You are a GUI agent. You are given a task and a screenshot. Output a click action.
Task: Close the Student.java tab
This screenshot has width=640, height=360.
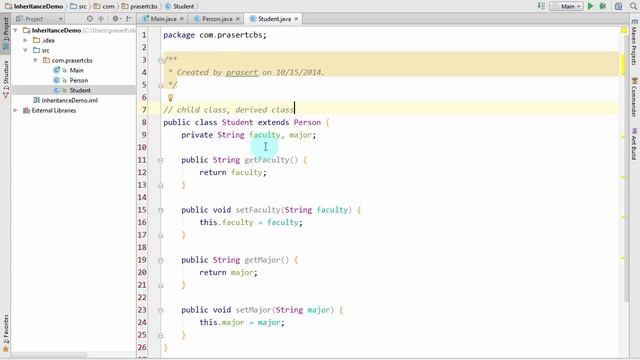click(x=296, y=19)
